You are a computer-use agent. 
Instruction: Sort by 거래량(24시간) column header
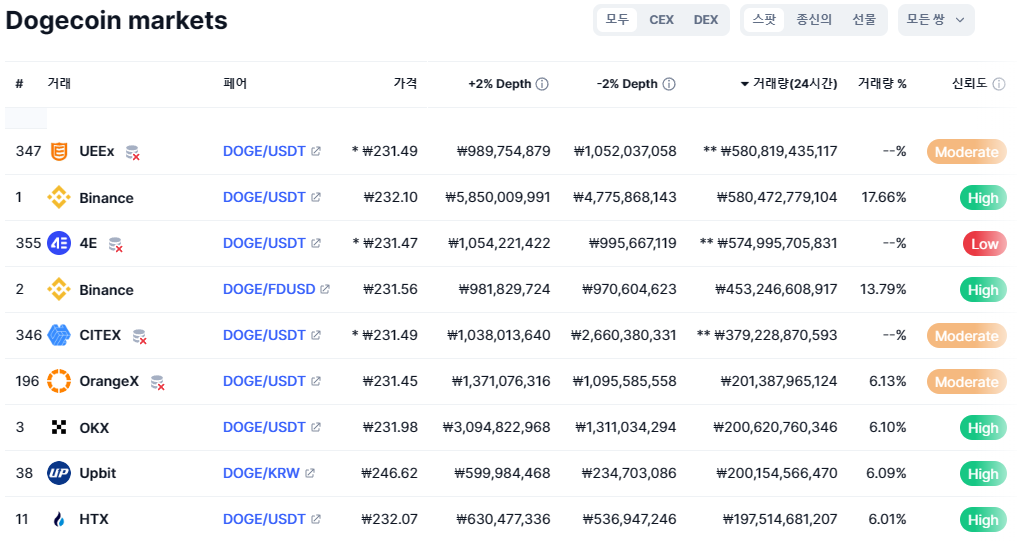789,84
